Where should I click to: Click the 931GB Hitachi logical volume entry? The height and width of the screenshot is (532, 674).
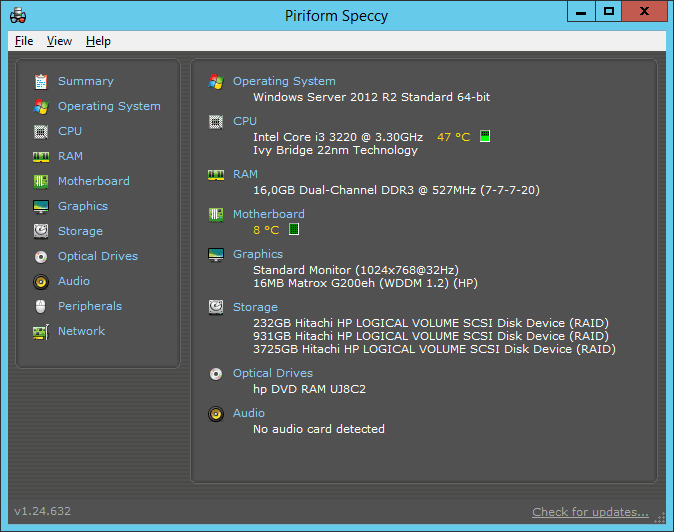point(431,336)
